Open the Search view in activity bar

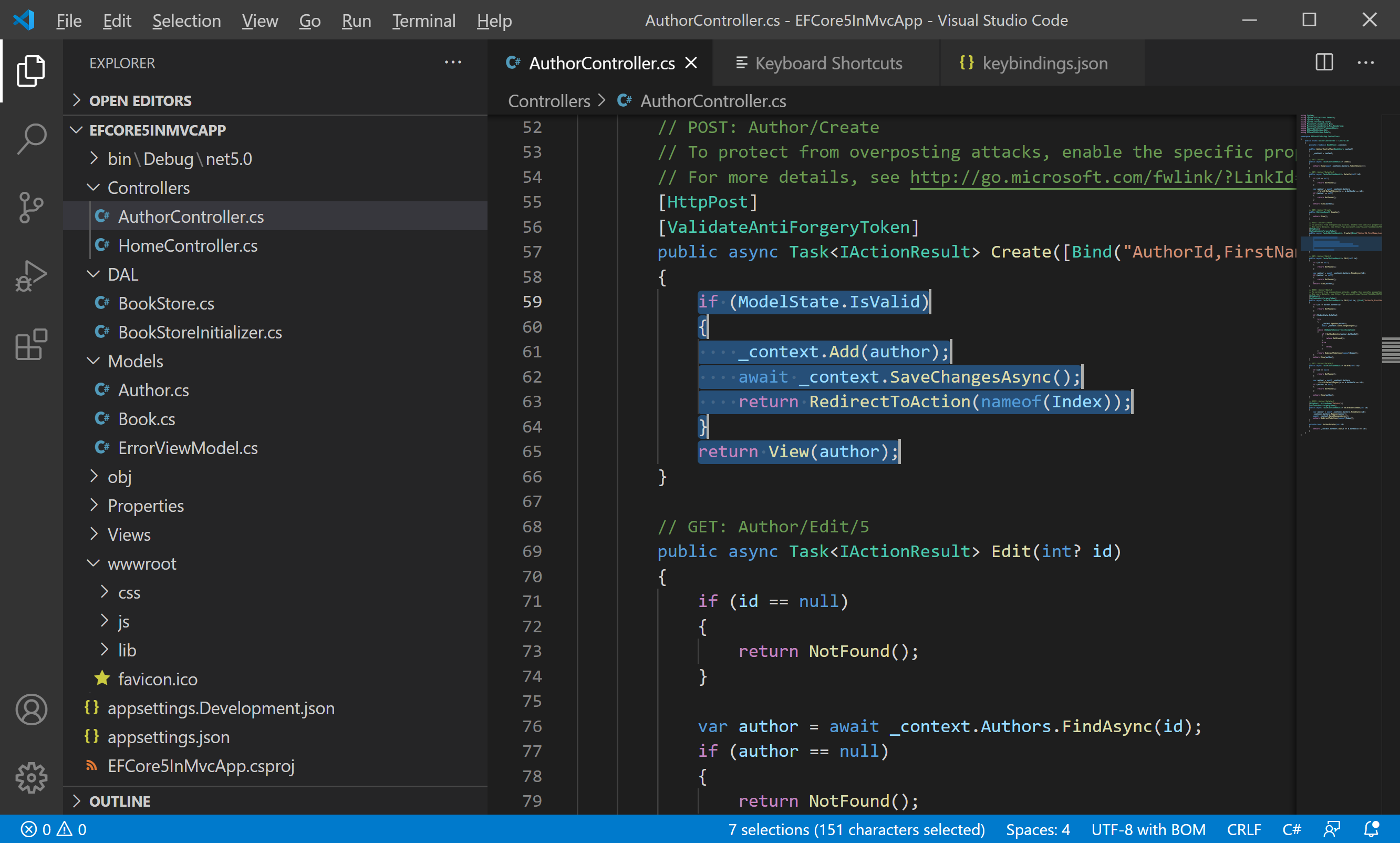(31, 138)
